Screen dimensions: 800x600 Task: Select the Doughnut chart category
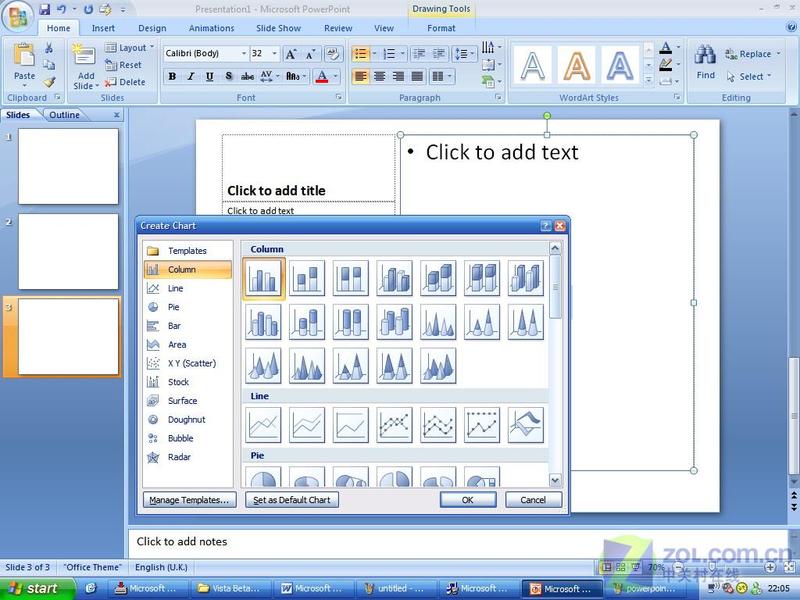point(187,419)
